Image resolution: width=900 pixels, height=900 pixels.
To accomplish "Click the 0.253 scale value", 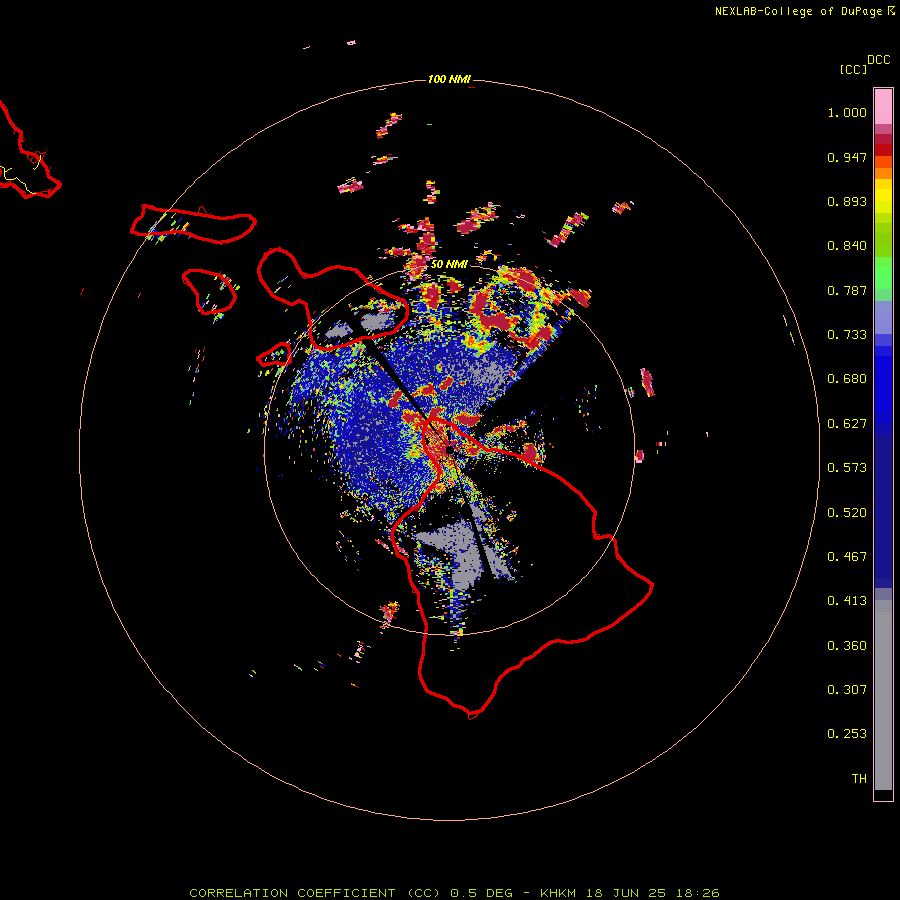I will (x=847, y=734).
